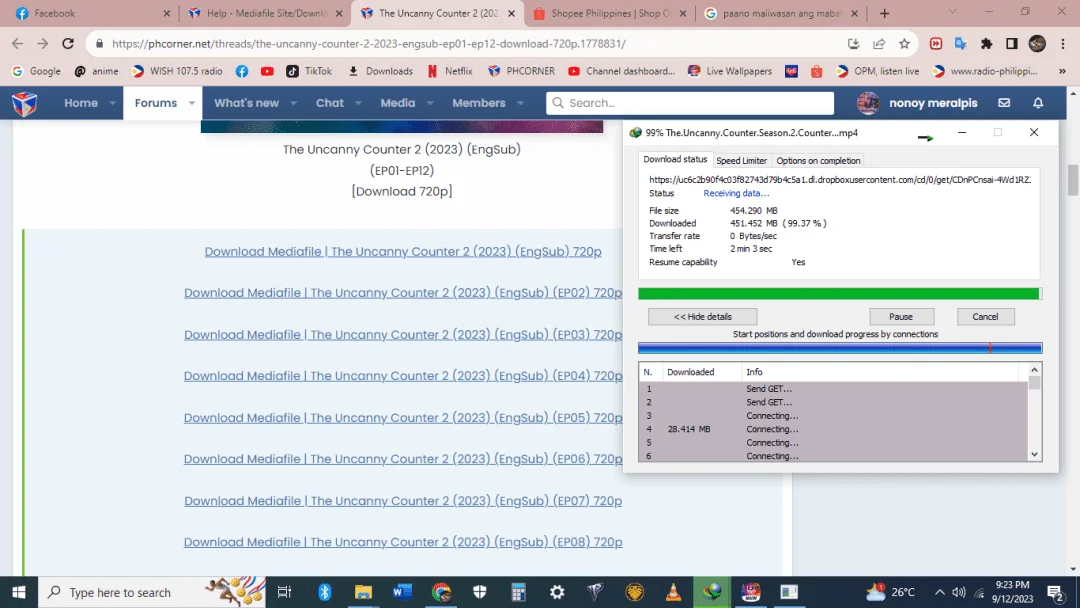Reload the page
Image resolution: width=1080 pixels, height=608 pixels.
[68, 43]
